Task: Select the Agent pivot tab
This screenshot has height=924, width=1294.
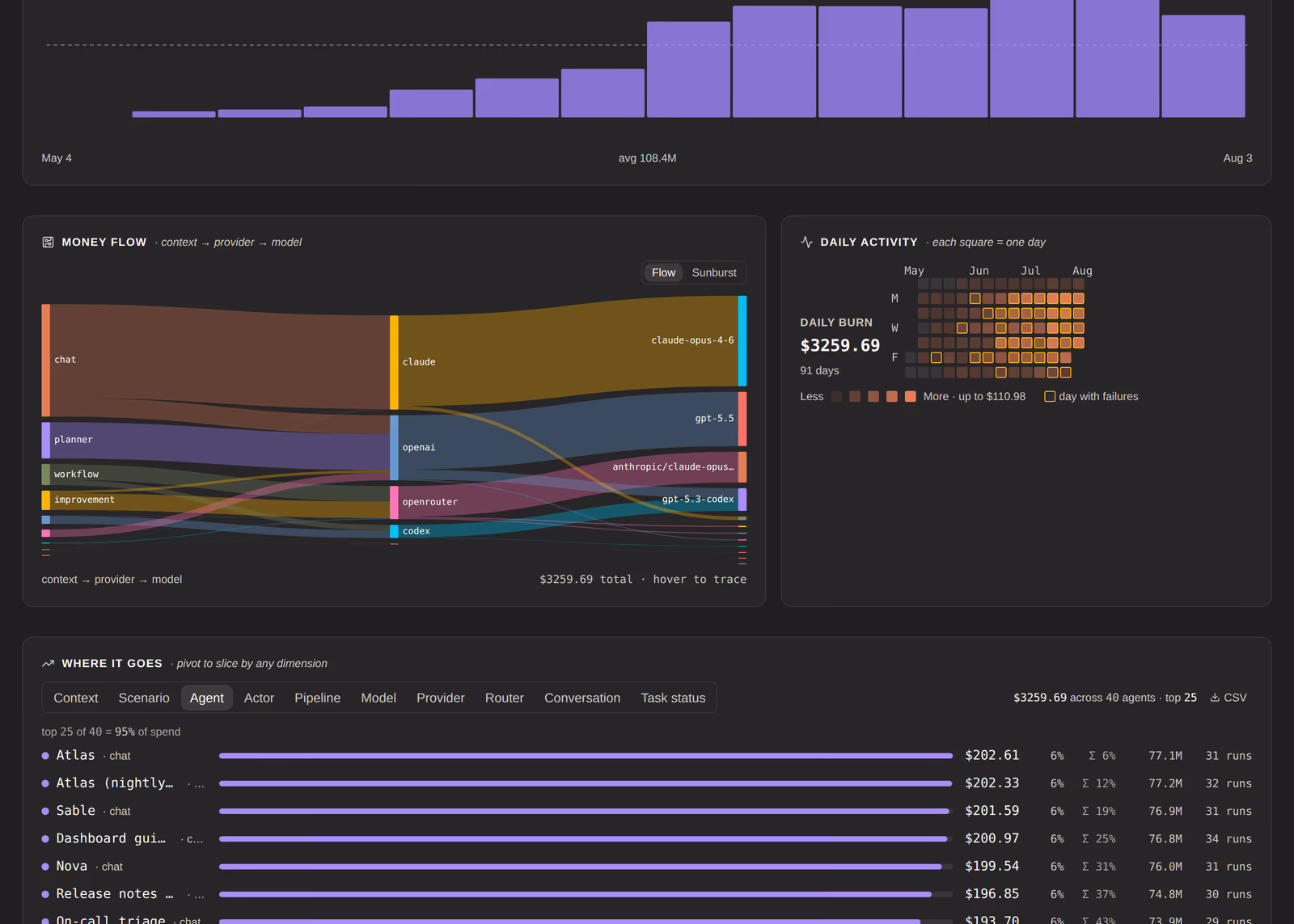Action: (207, 698)
